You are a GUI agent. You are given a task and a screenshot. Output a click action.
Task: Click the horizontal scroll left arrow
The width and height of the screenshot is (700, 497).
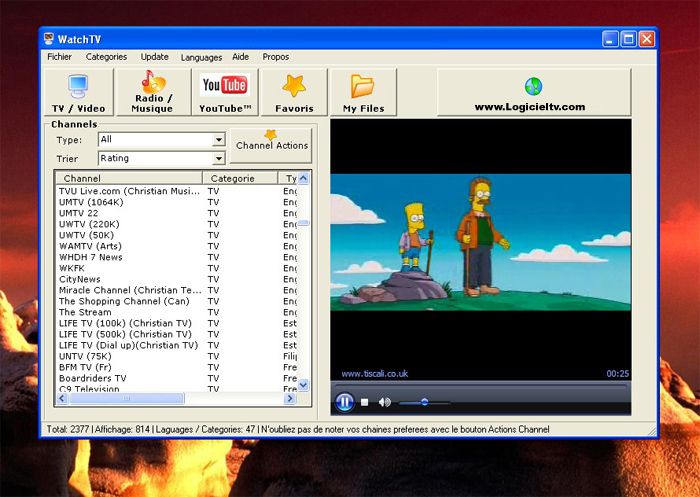coord(62,398)
